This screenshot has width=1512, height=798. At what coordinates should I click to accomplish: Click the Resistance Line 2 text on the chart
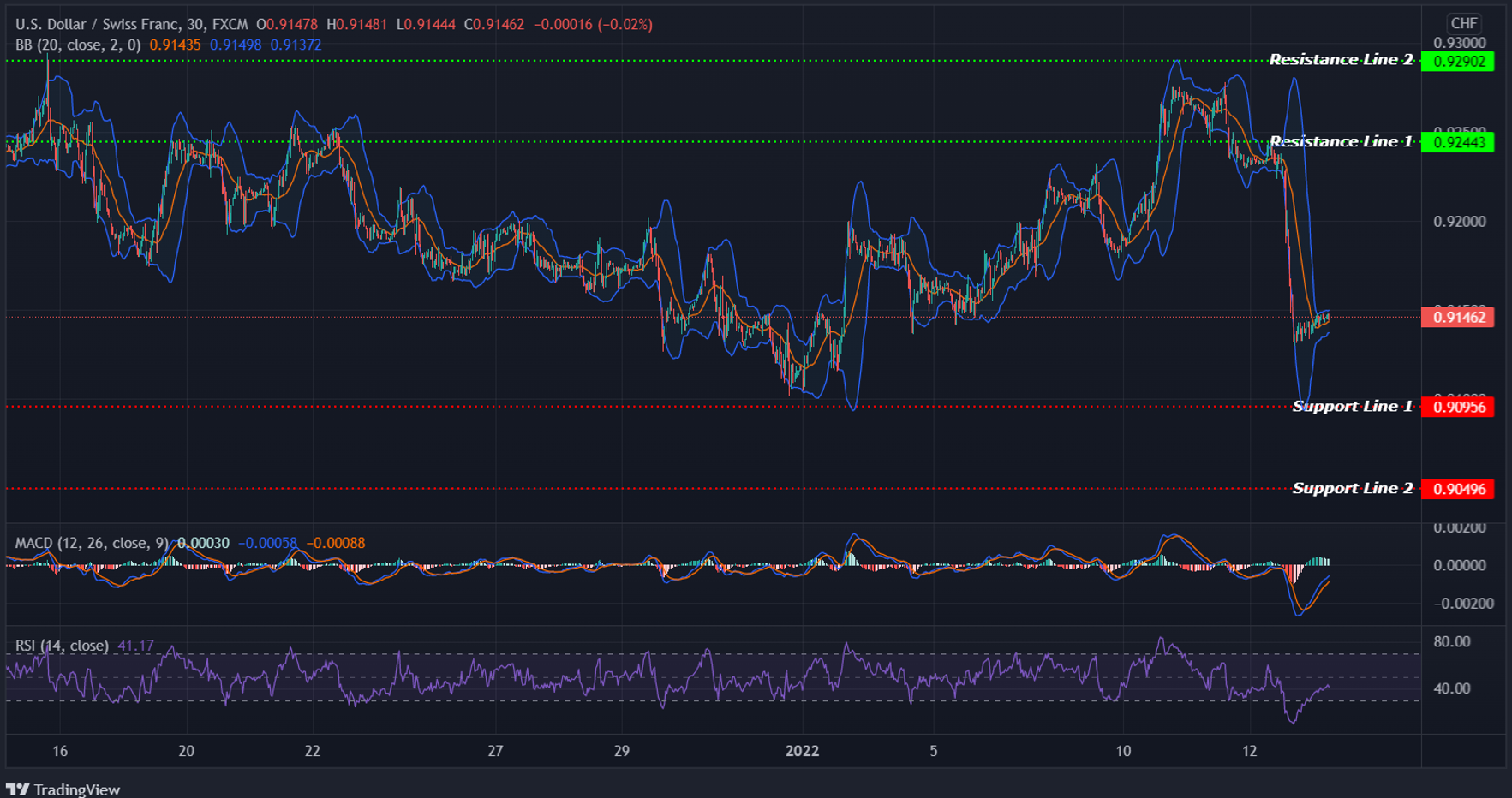point(1342,59)
